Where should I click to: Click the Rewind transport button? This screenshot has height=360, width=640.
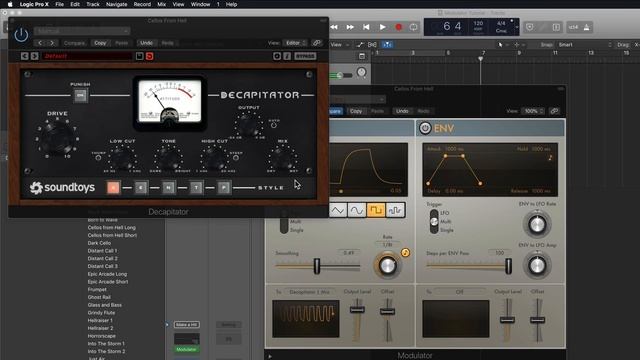[334, 27]
